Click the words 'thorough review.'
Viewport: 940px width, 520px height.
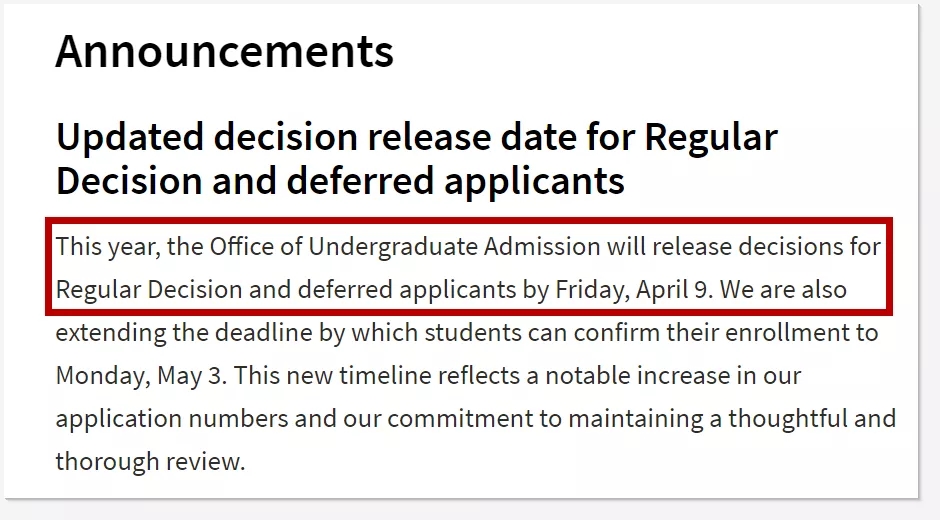tap(150, 462)
